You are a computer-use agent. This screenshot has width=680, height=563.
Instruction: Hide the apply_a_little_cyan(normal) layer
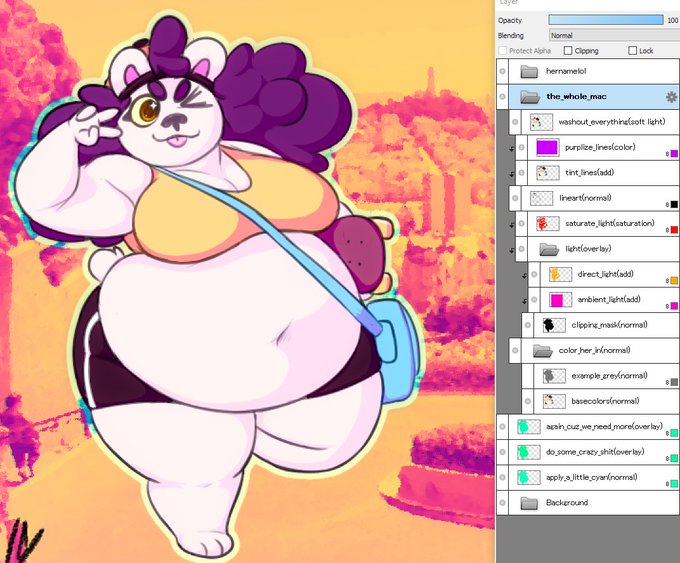click(x=503, y=477)
